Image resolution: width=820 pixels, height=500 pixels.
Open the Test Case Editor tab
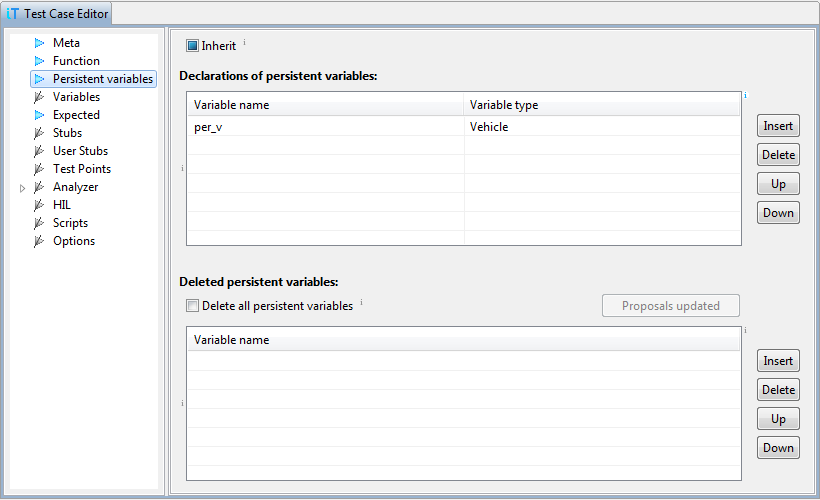pos(57,14)
